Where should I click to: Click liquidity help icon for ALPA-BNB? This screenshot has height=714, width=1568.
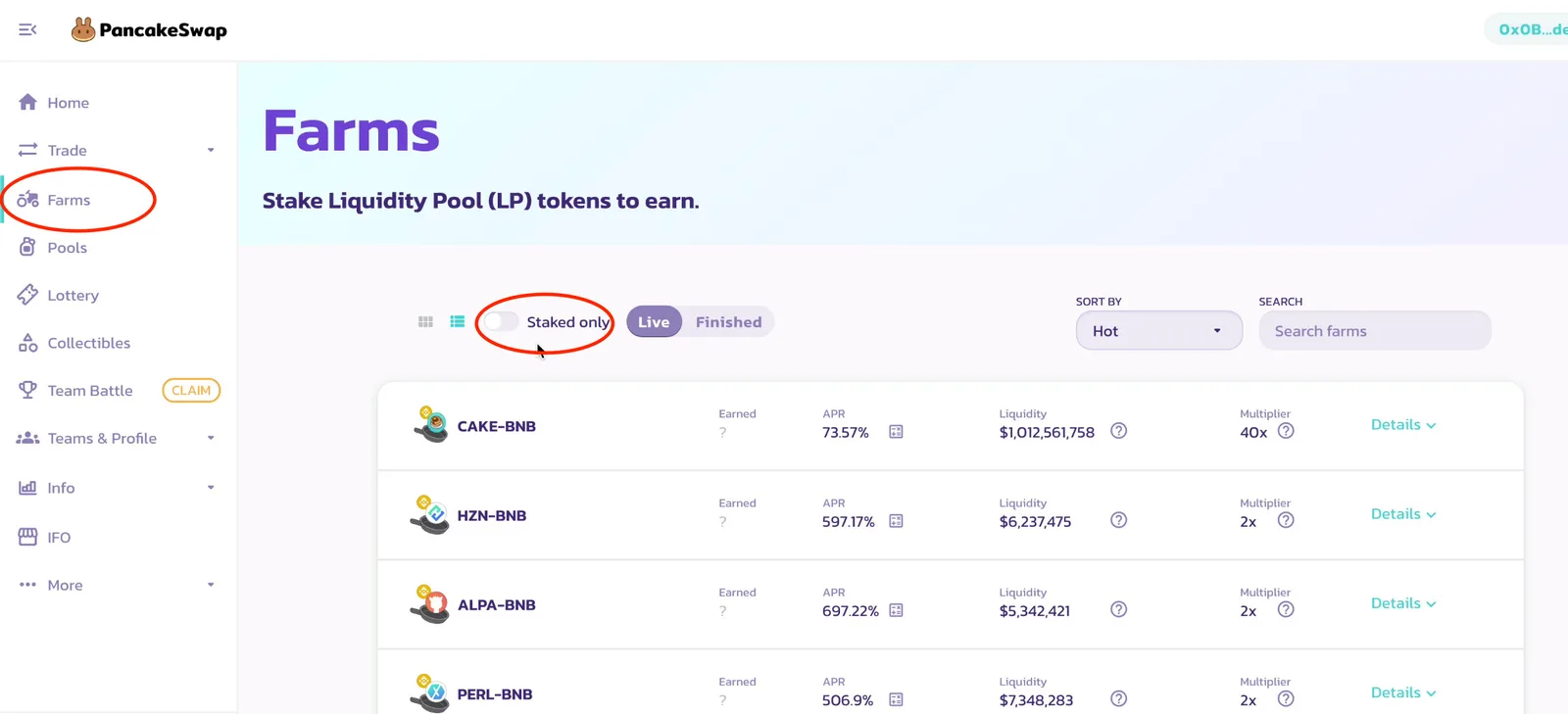(x=1118, y=609)
